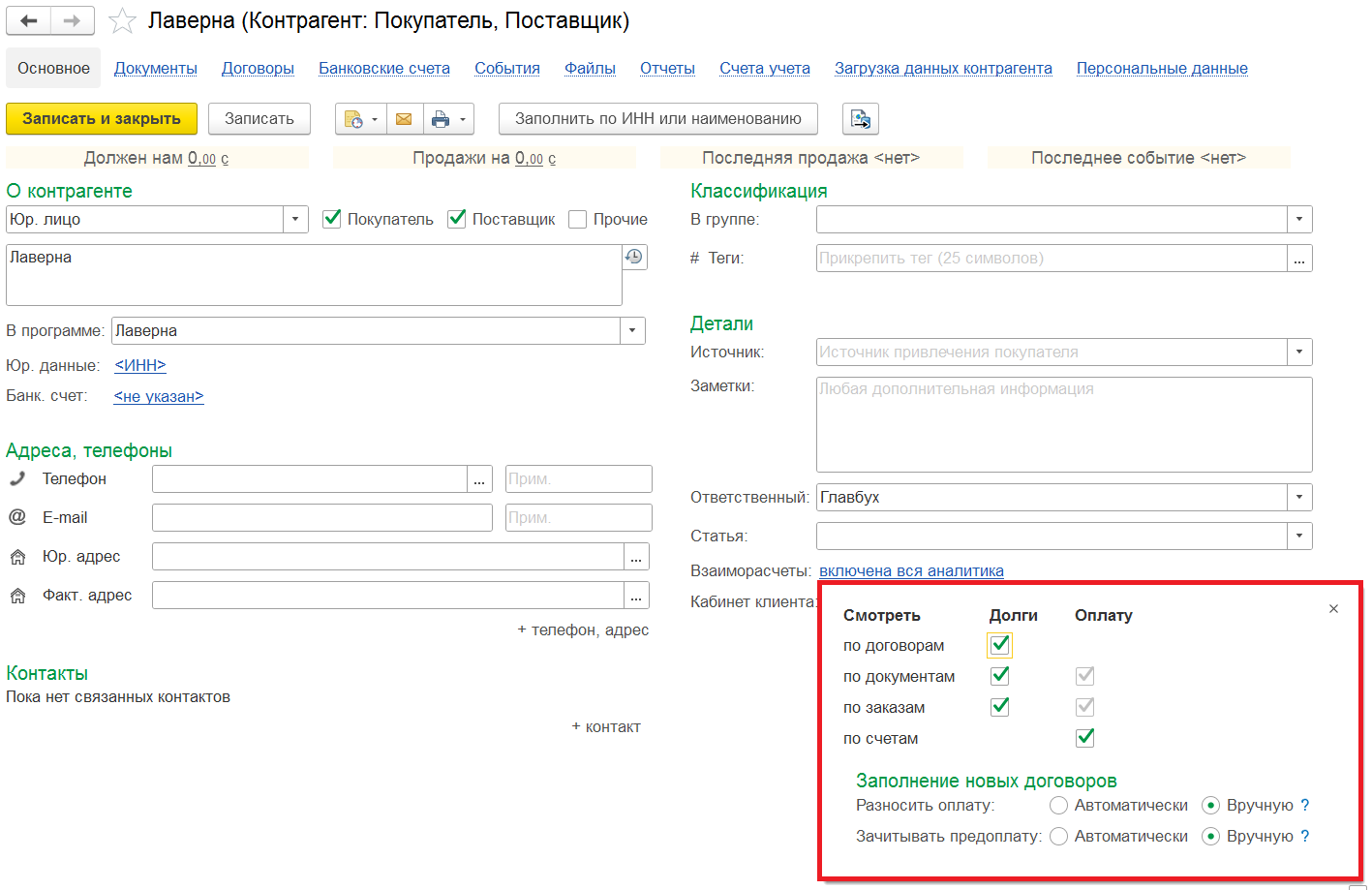Screen dimensions: 1372x890
Task: Expand the Статья dropdown
Action: 1299,537
